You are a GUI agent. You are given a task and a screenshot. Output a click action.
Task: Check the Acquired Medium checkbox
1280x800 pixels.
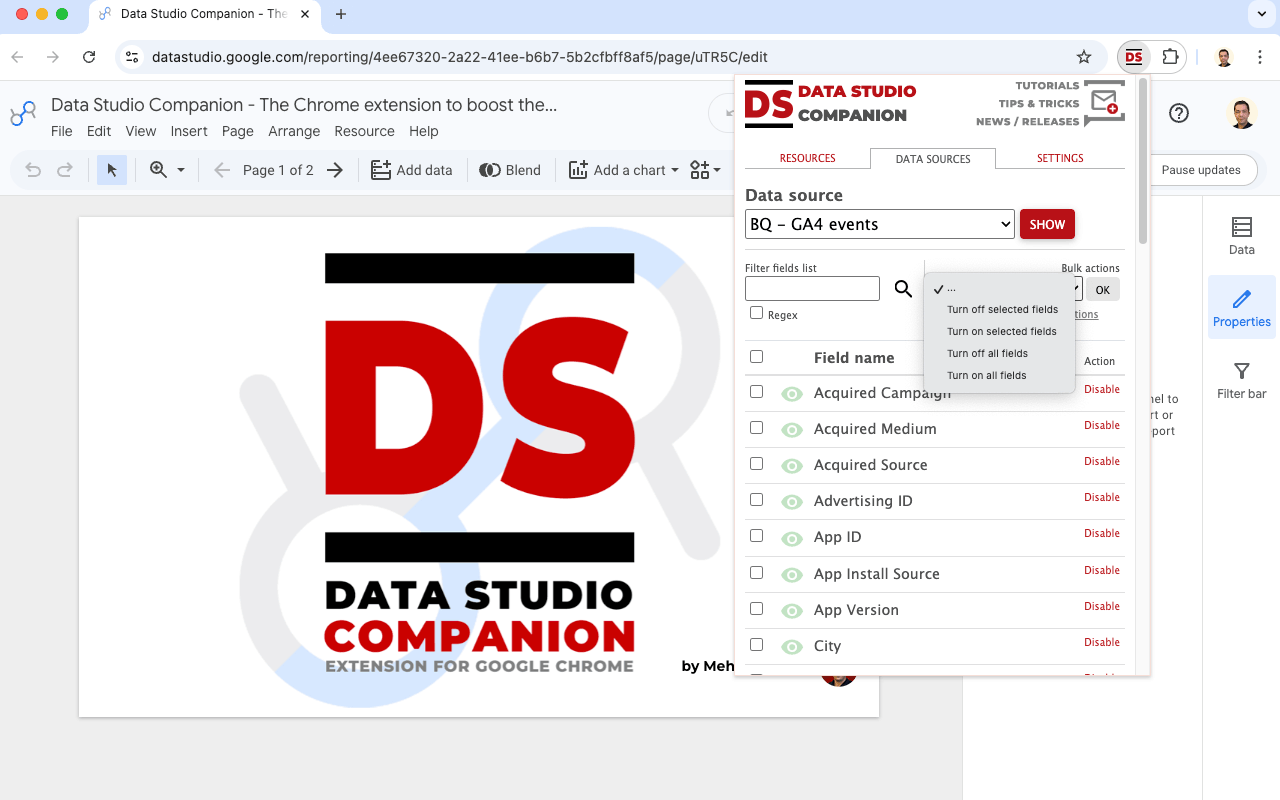tap(756, 427)
